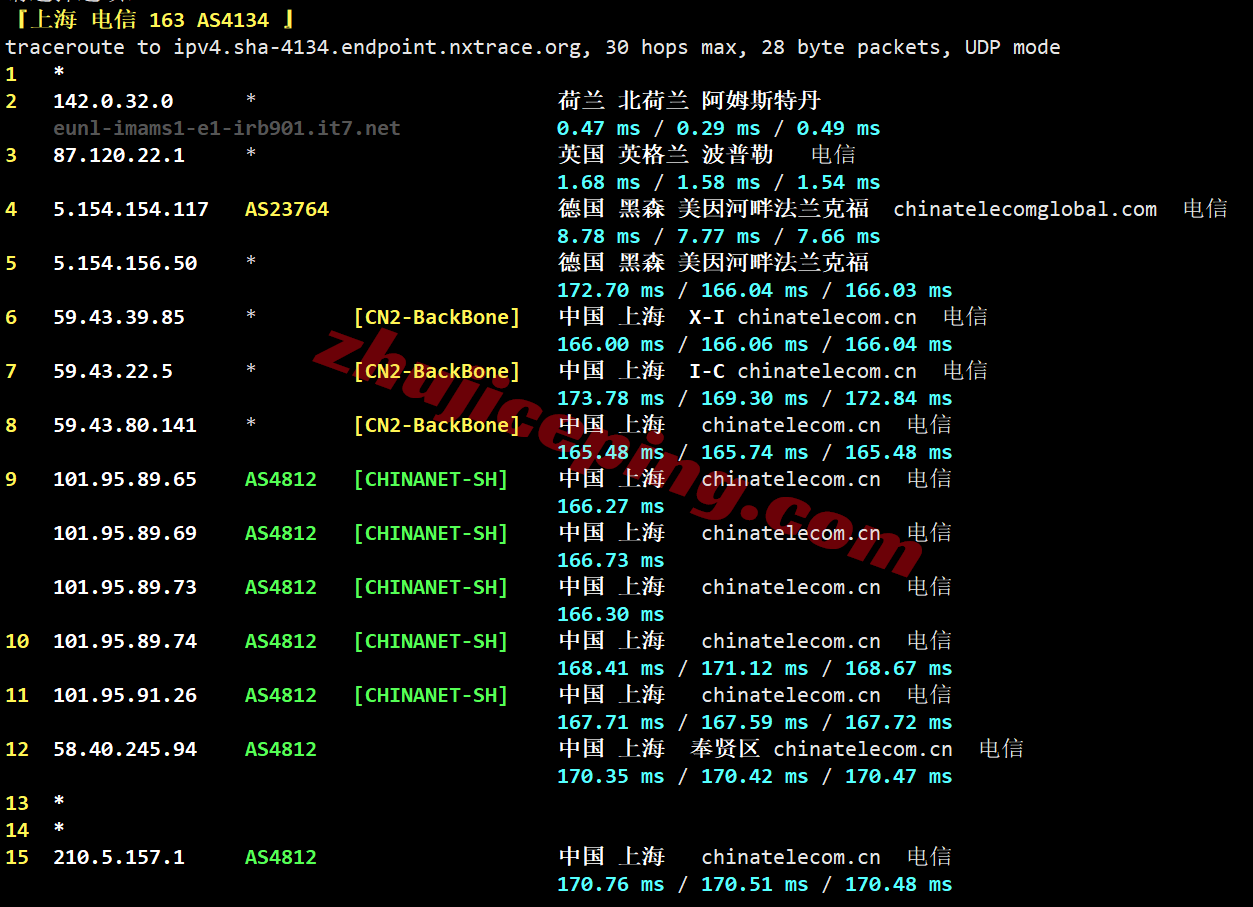Image resolution: width=1253 pixels, height=907 pixels.
Task: Select AS4812 label on hop 10
Action: (x=281, y=641)
